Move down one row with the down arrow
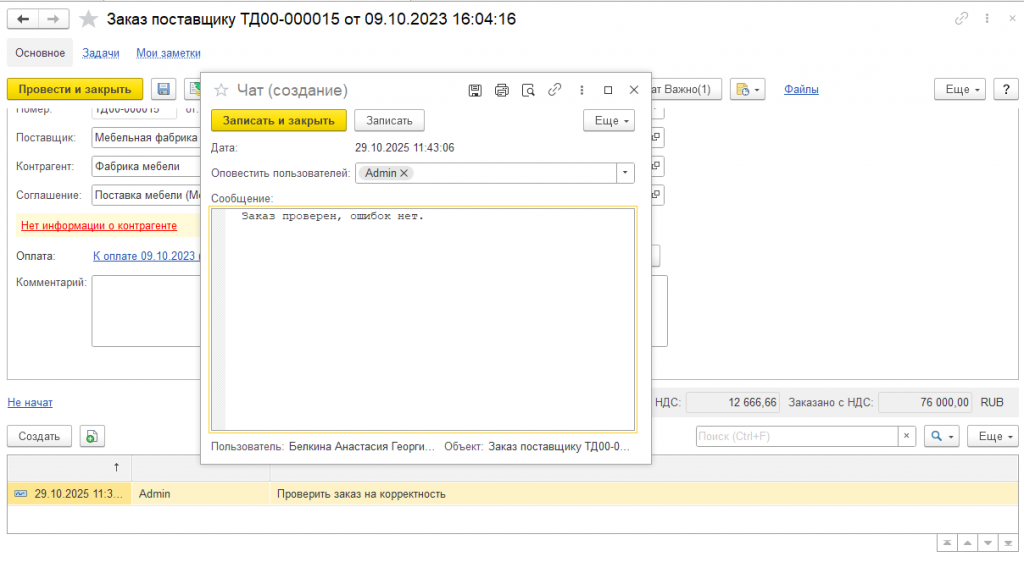 (987, 543)
